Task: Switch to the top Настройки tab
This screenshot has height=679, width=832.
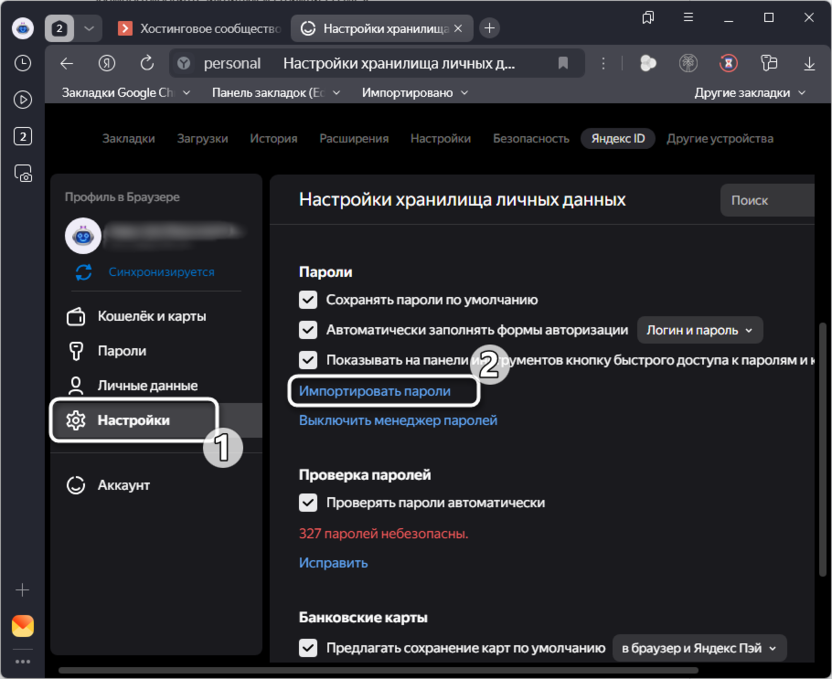Action: pyautogui.click(x=440, y=139)
